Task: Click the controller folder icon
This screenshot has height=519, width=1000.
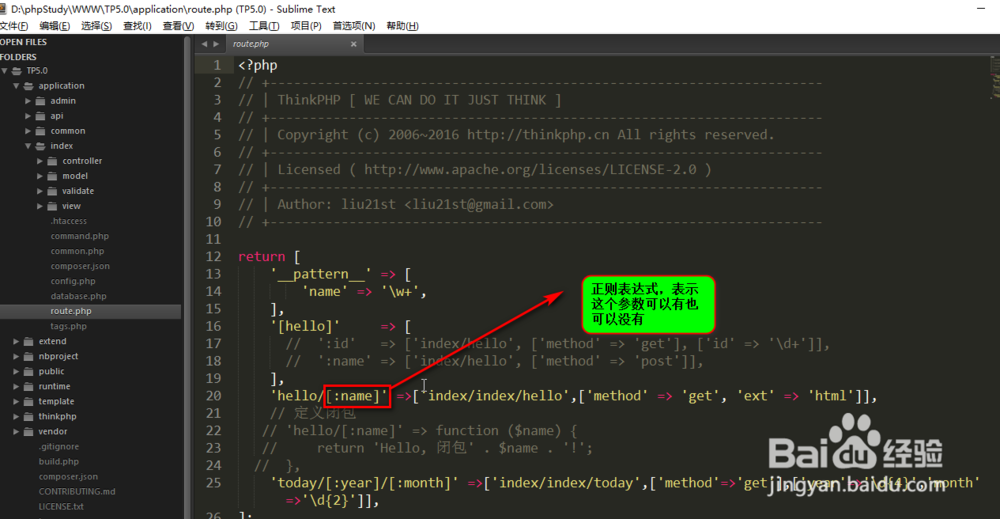Action: point(52,161)
